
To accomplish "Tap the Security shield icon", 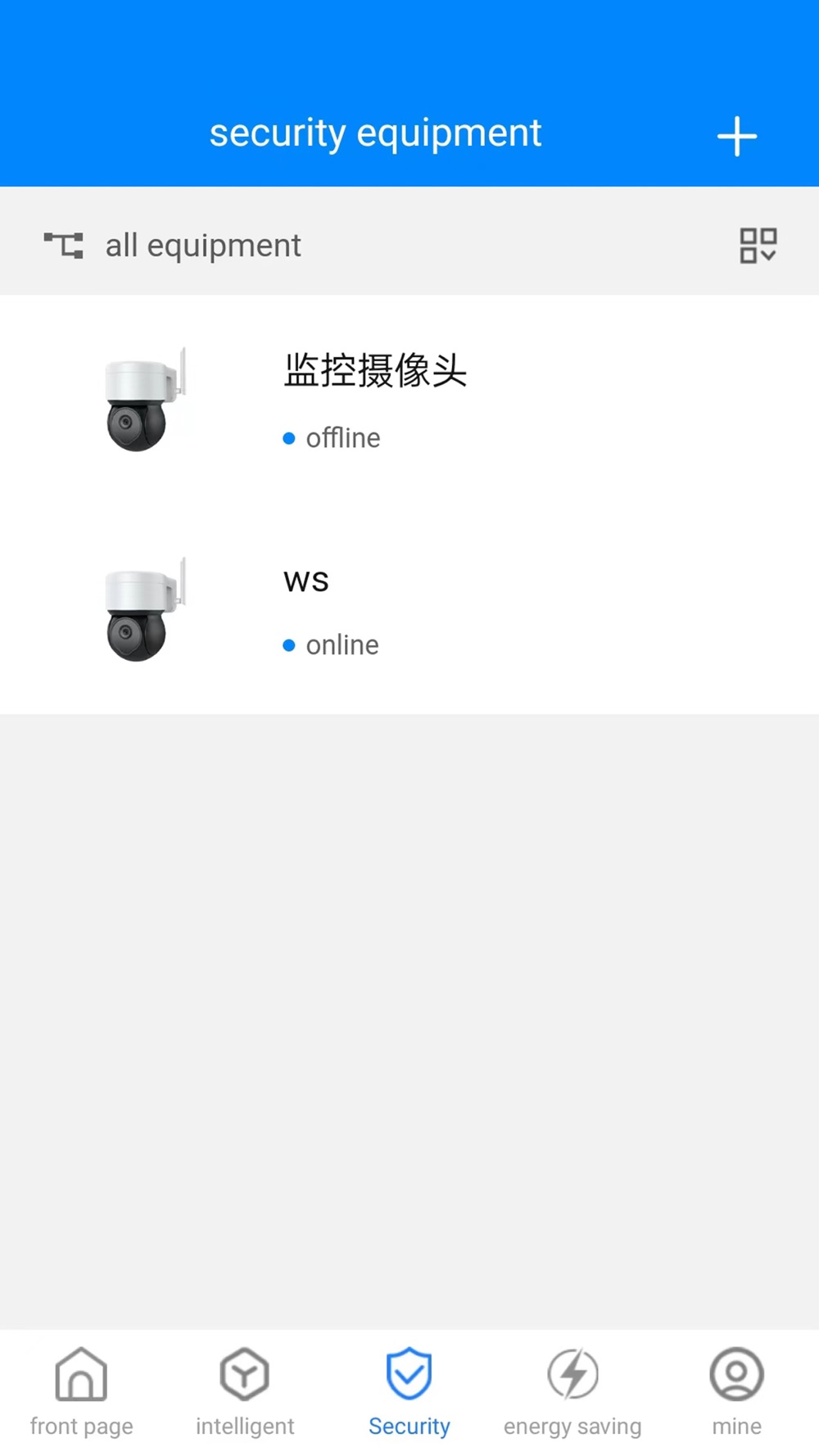I will click(409, 1373).
